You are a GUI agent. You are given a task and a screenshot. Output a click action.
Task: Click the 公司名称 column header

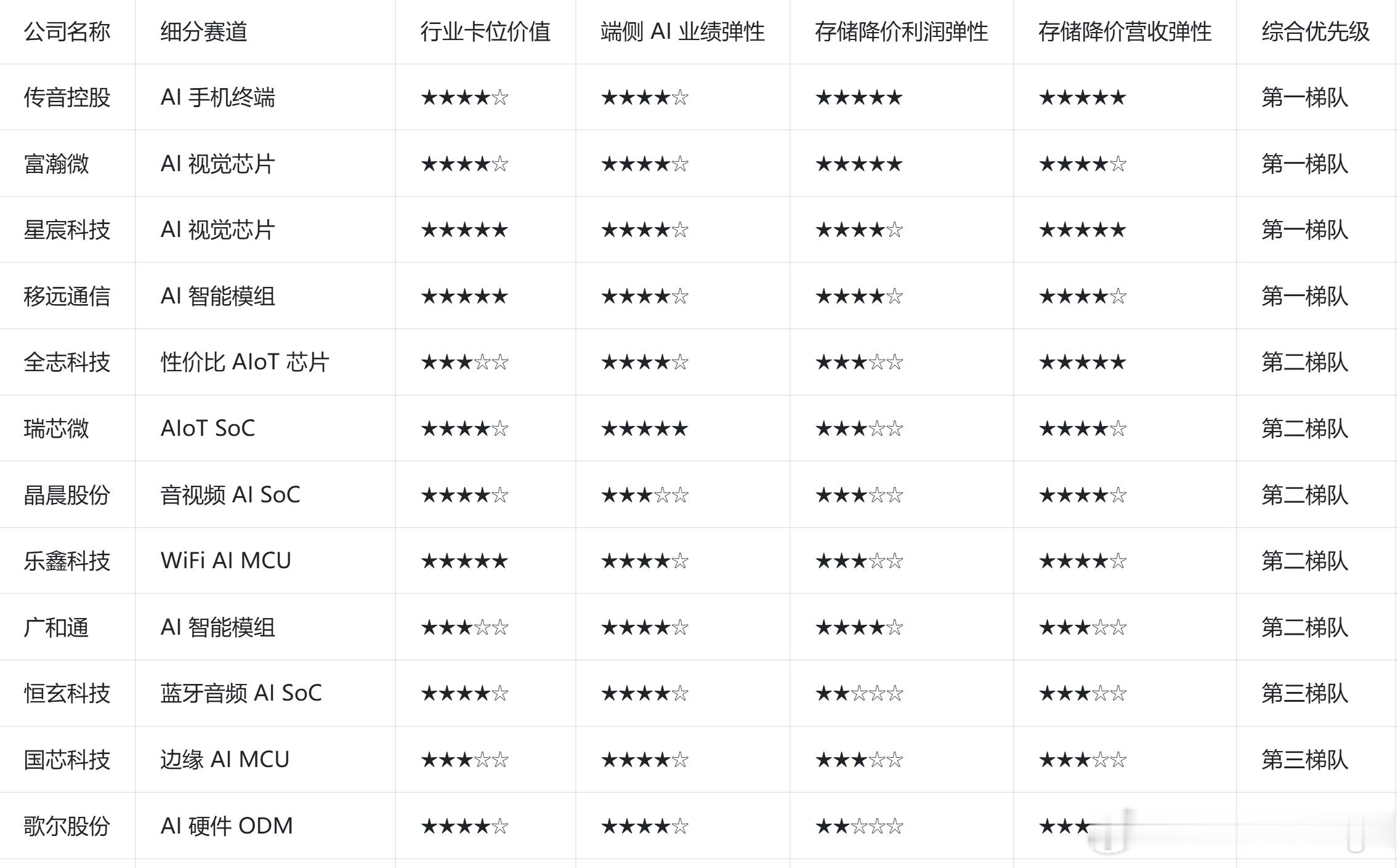pyautogui.click(x=67, y=31)
